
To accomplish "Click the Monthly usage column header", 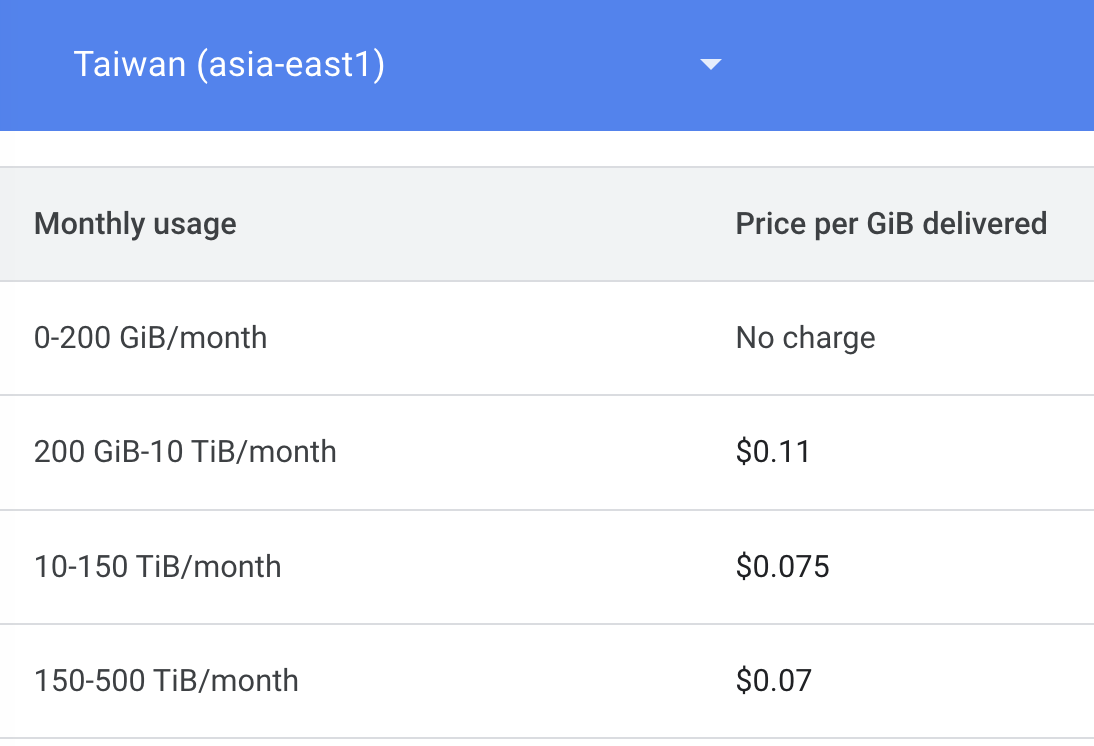I will coord(135,223).
